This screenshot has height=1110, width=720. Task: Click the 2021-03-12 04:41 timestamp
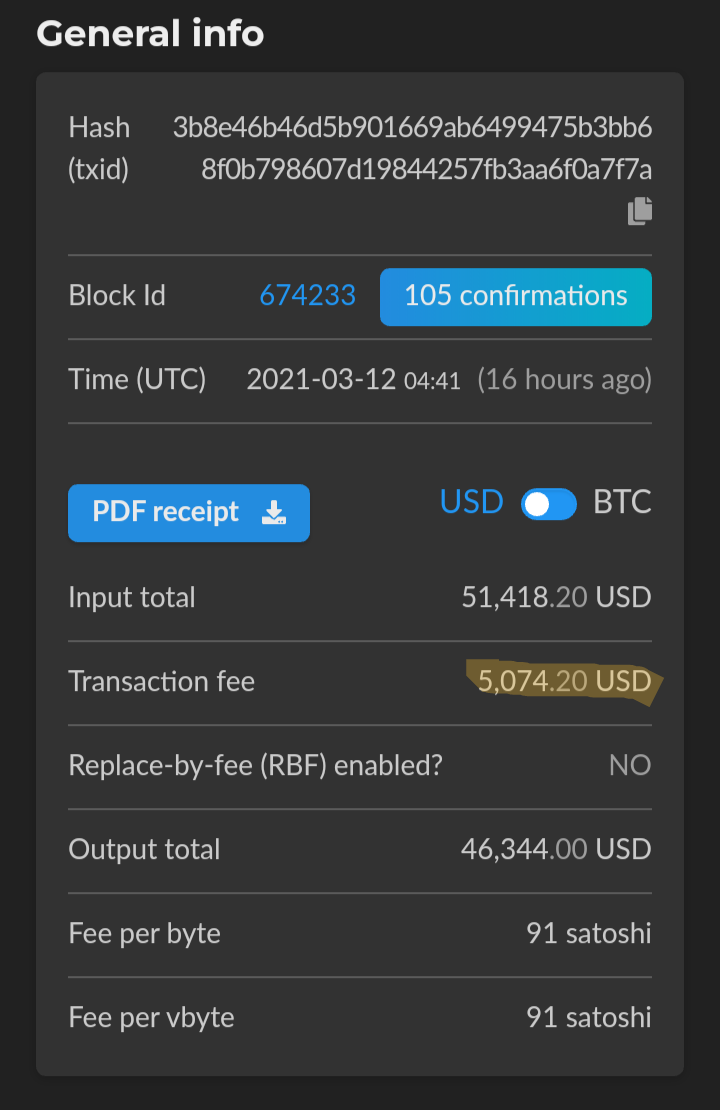(353, 380)
